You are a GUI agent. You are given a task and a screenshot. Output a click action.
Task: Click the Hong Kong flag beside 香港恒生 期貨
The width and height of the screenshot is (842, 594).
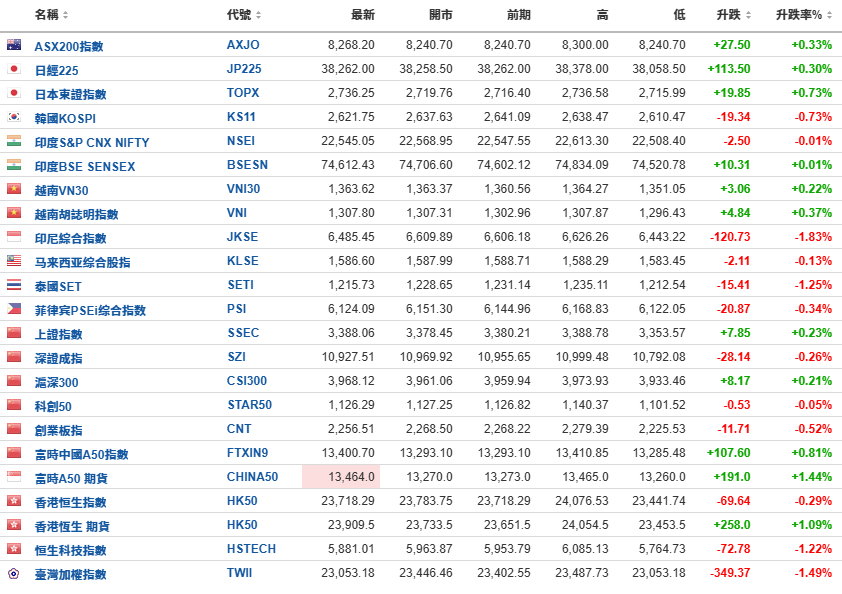point(14,525)
